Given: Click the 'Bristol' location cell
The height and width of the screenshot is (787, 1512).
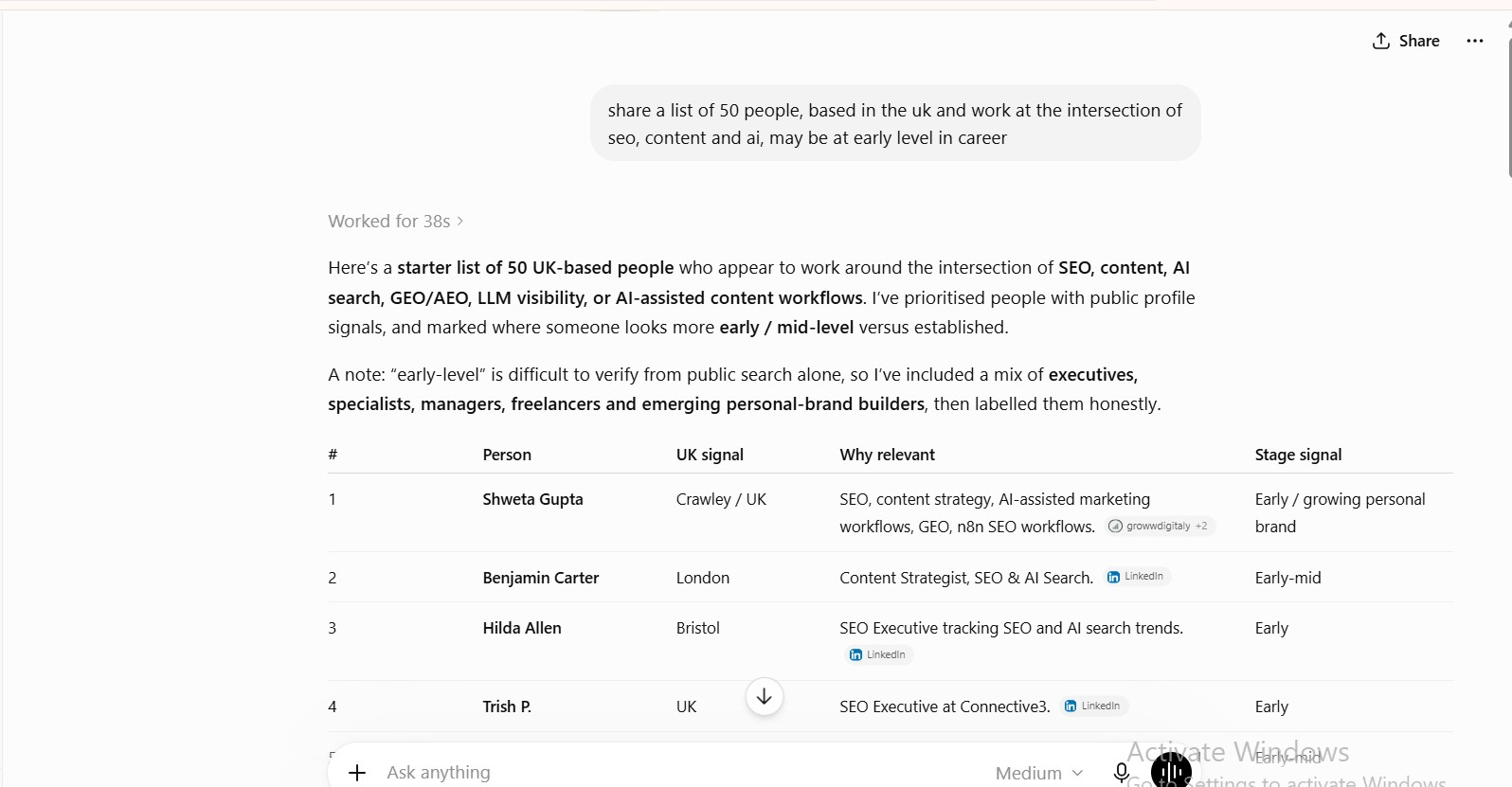Looking at the screenshot, I should pos(697,628).
